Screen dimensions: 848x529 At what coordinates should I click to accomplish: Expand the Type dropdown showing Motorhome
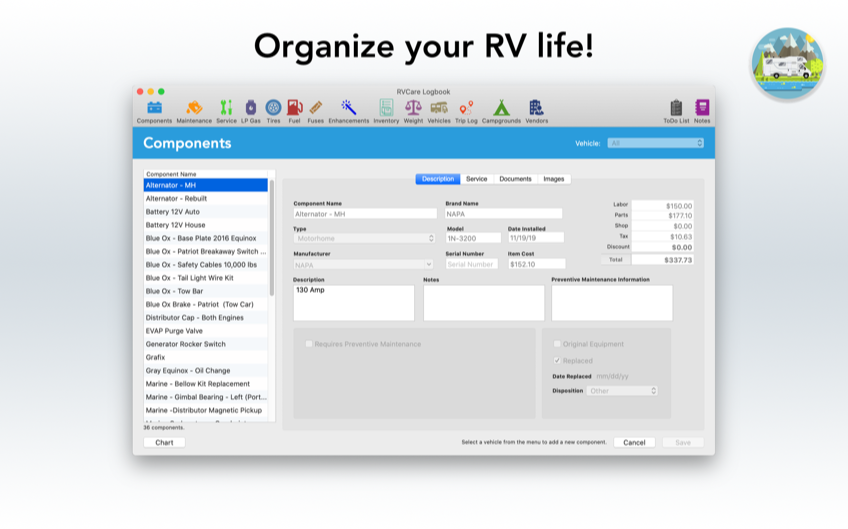[364, 238]
